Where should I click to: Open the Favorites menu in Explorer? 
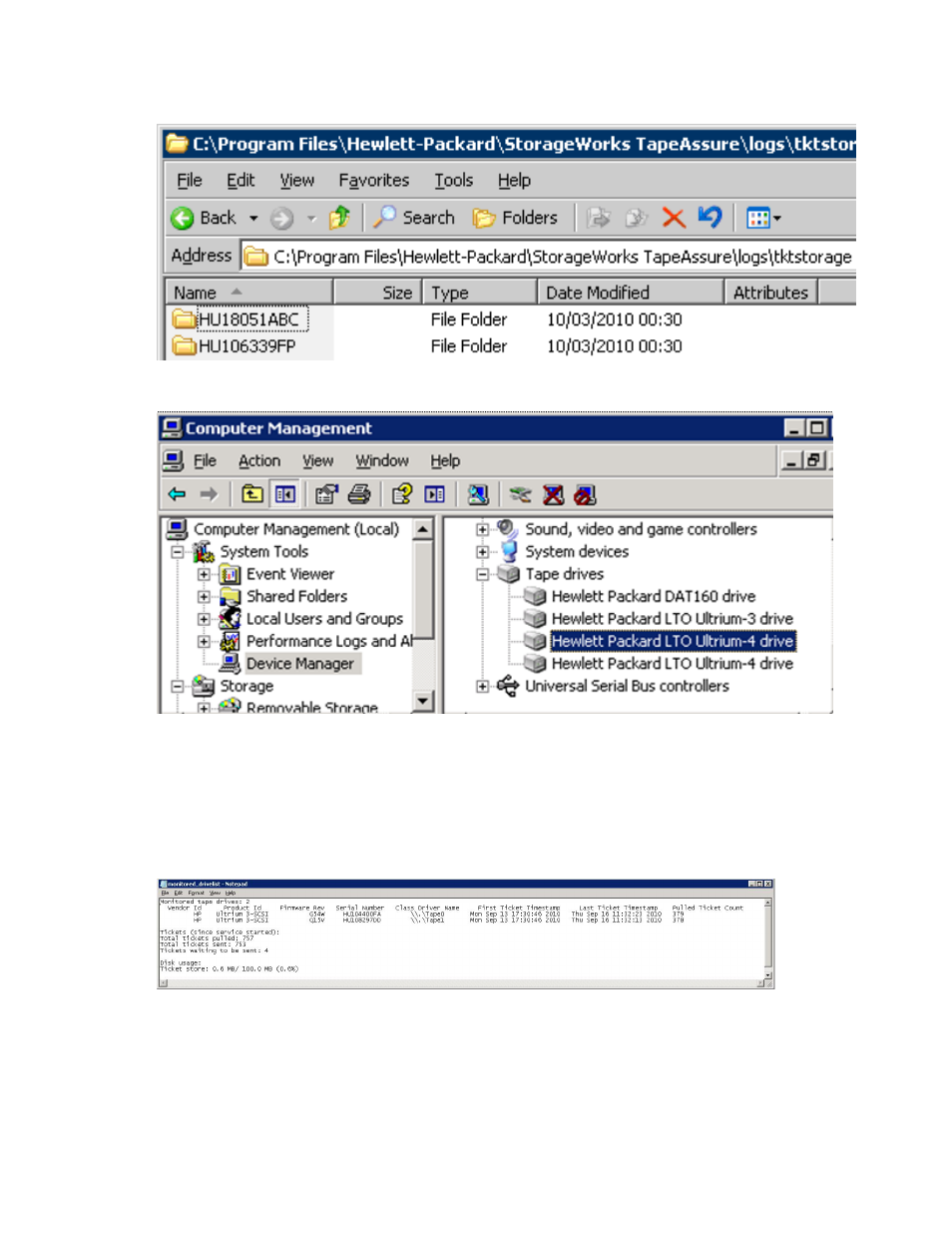374,181
